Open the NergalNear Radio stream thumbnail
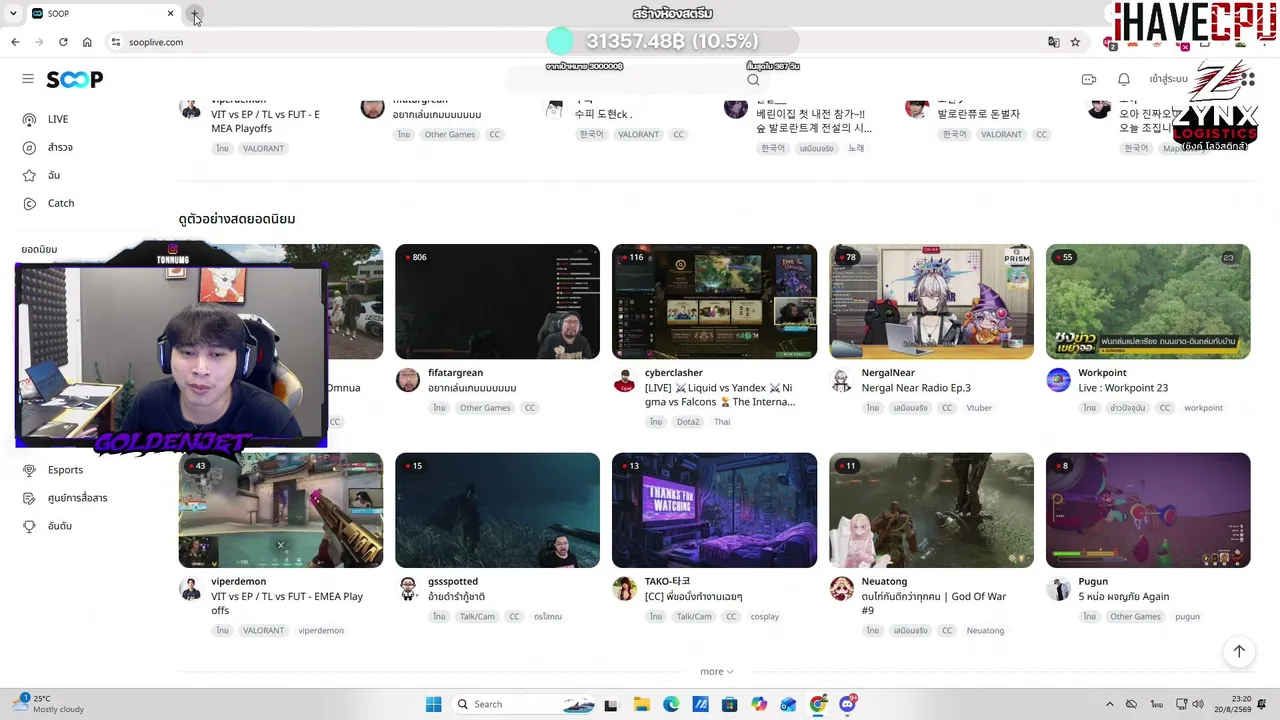This screenshot has height=720, width=1280. (x=931, y=301)
